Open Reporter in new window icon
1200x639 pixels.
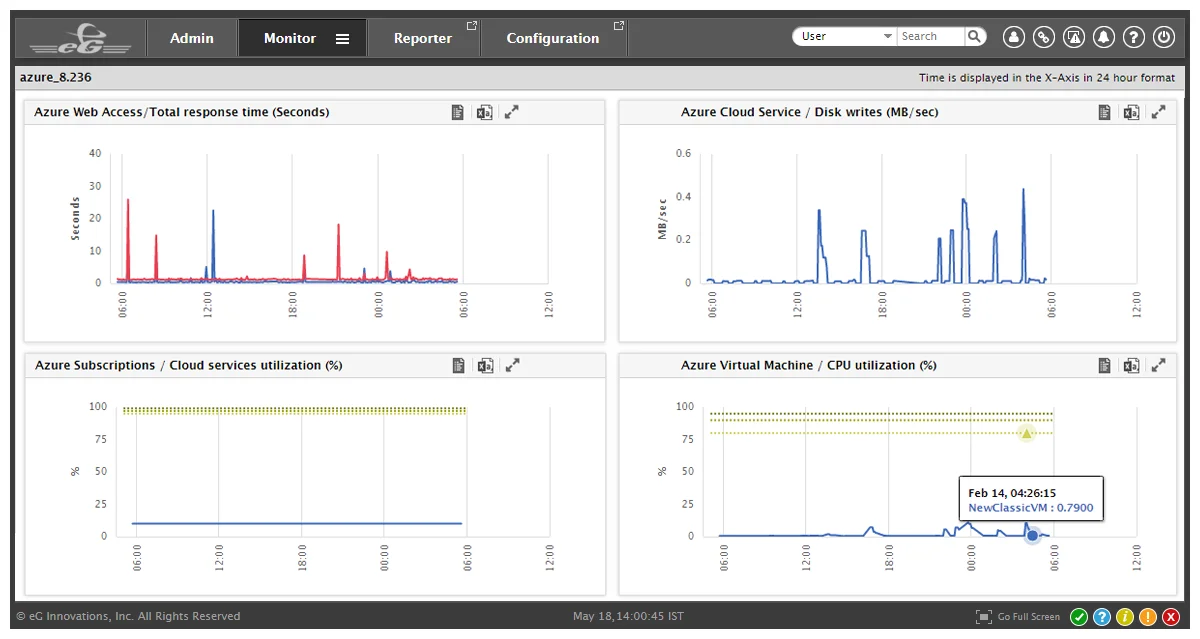click(x=471, y=25)
